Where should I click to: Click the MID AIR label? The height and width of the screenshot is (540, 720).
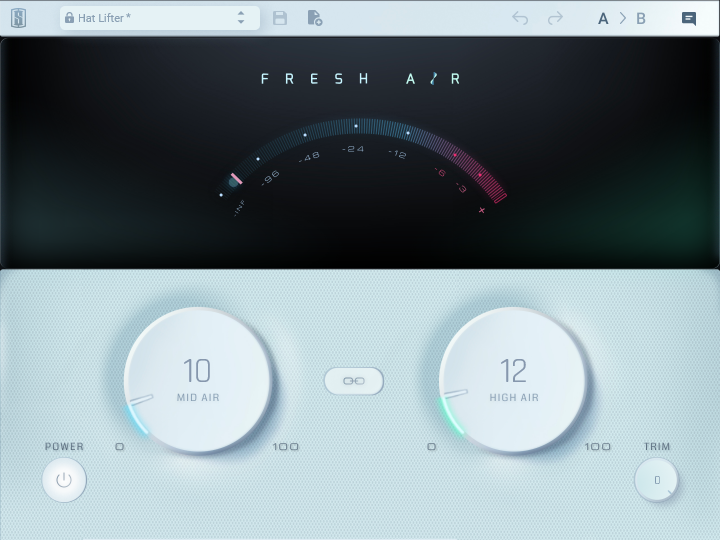[x=198, y=398]
